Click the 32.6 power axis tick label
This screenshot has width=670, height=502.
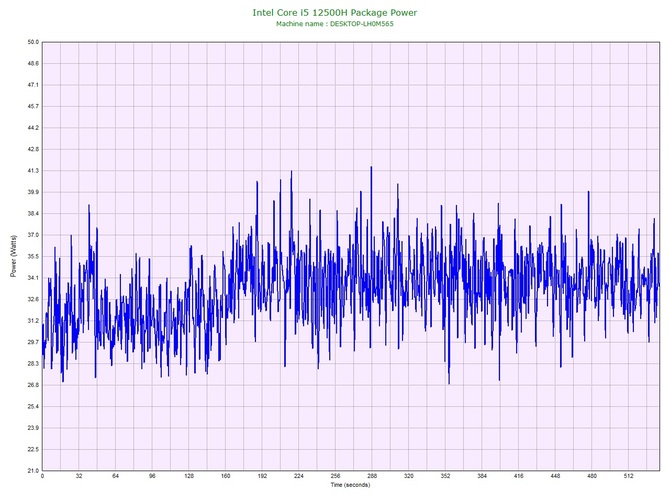pos(33,299)
